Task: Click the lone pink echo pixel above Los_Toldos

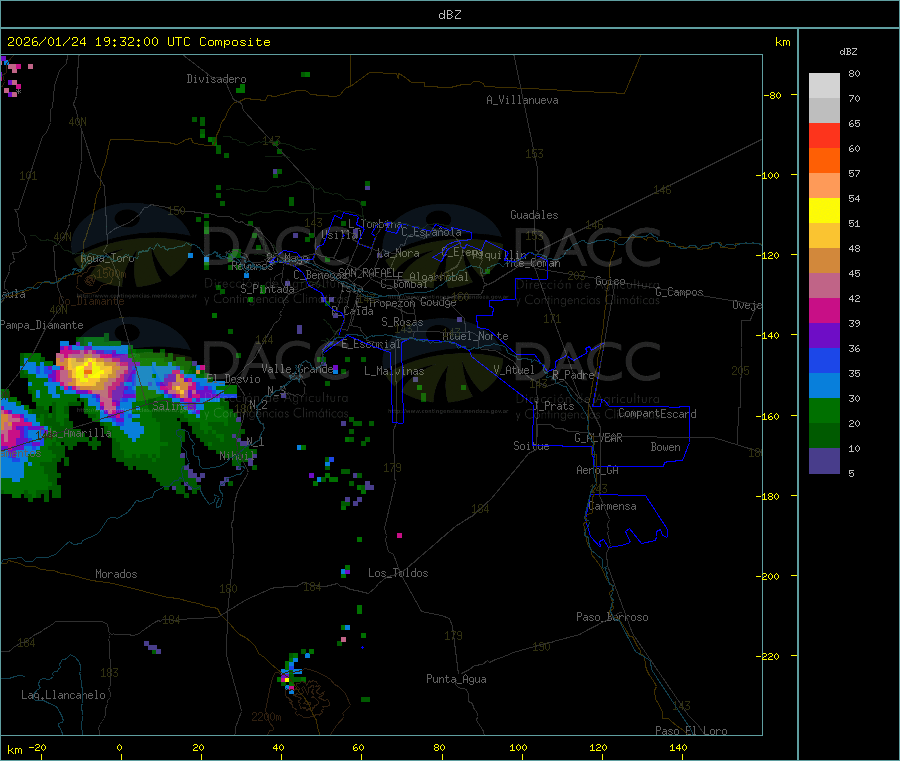Action: [399, 535]
